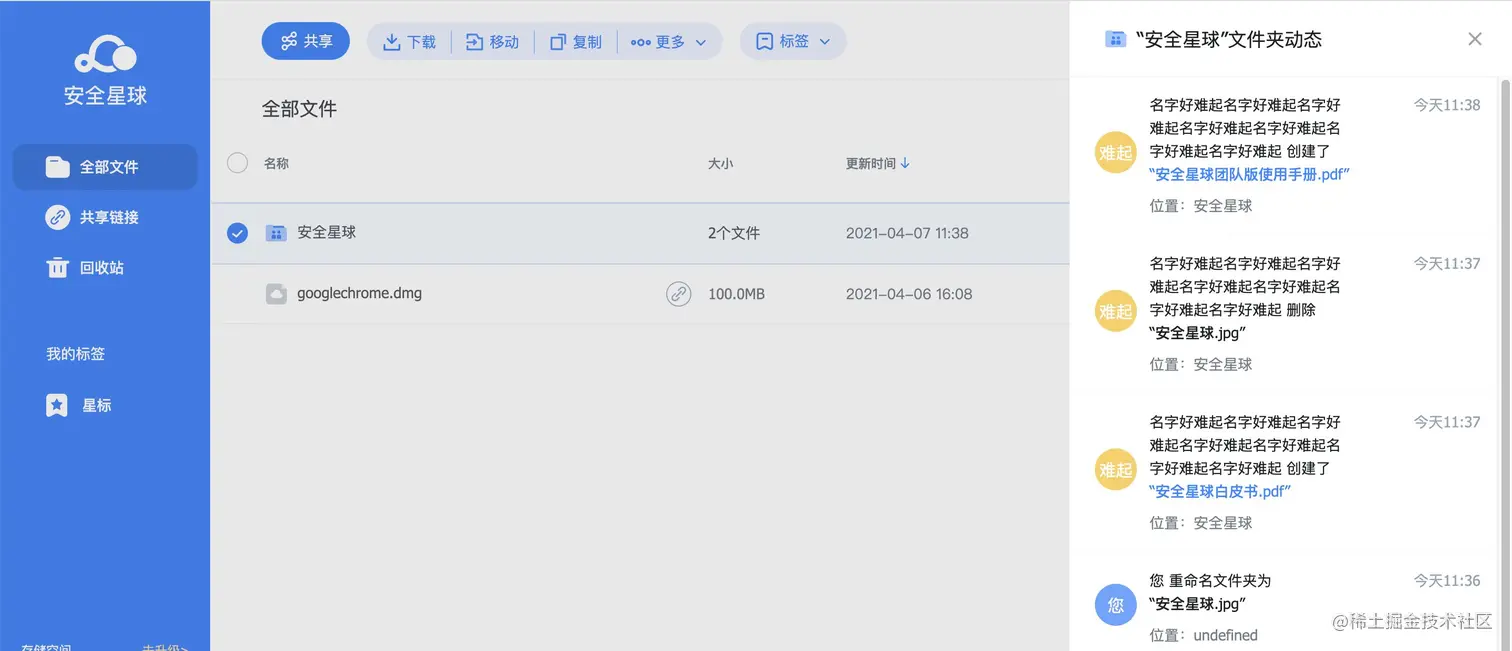Close the 文件夹动态 activity panel

tap(1475, 39)
